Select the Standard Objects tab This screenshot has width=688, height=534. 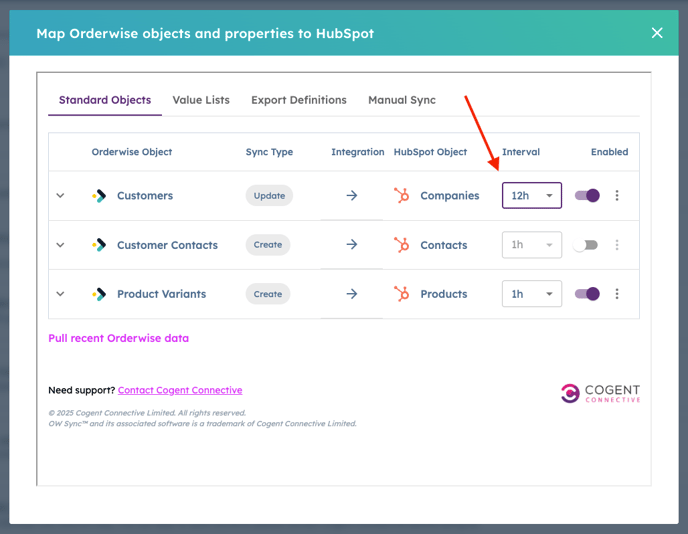pos(105,100)
